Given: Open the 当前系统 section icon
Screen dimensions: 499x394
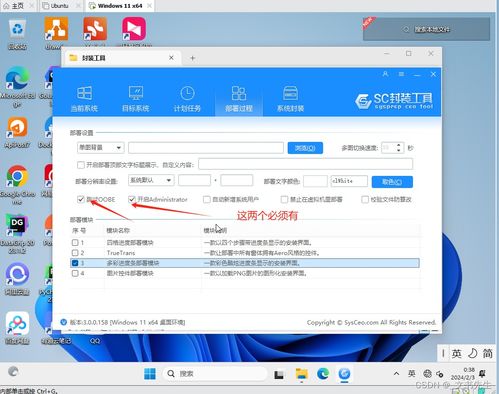Looking at the screenshot, I should pyautogui.click(x=84, y=93).
